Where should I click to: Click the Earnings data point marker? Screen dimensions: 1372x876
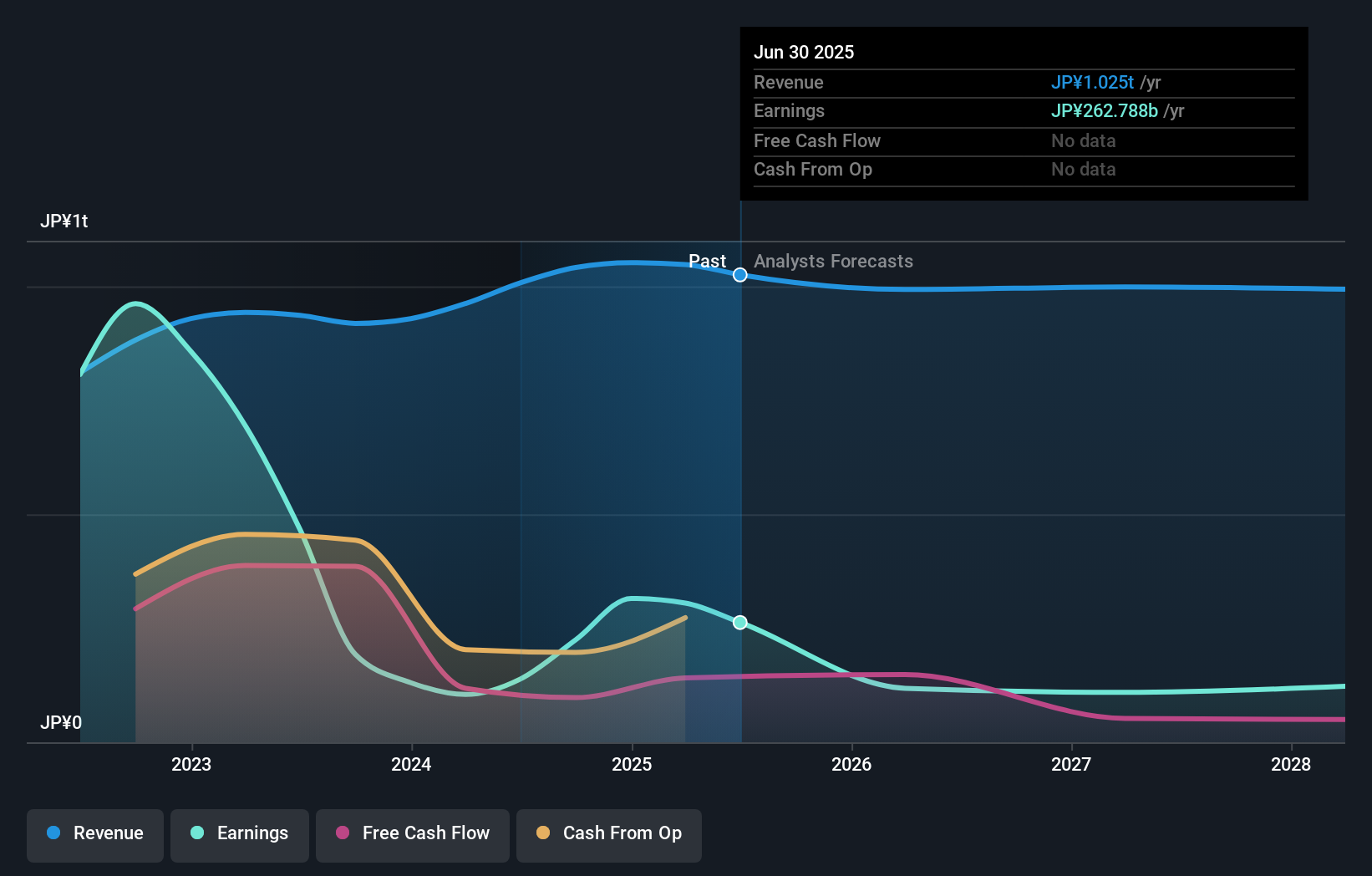click(x=739, y=621)
